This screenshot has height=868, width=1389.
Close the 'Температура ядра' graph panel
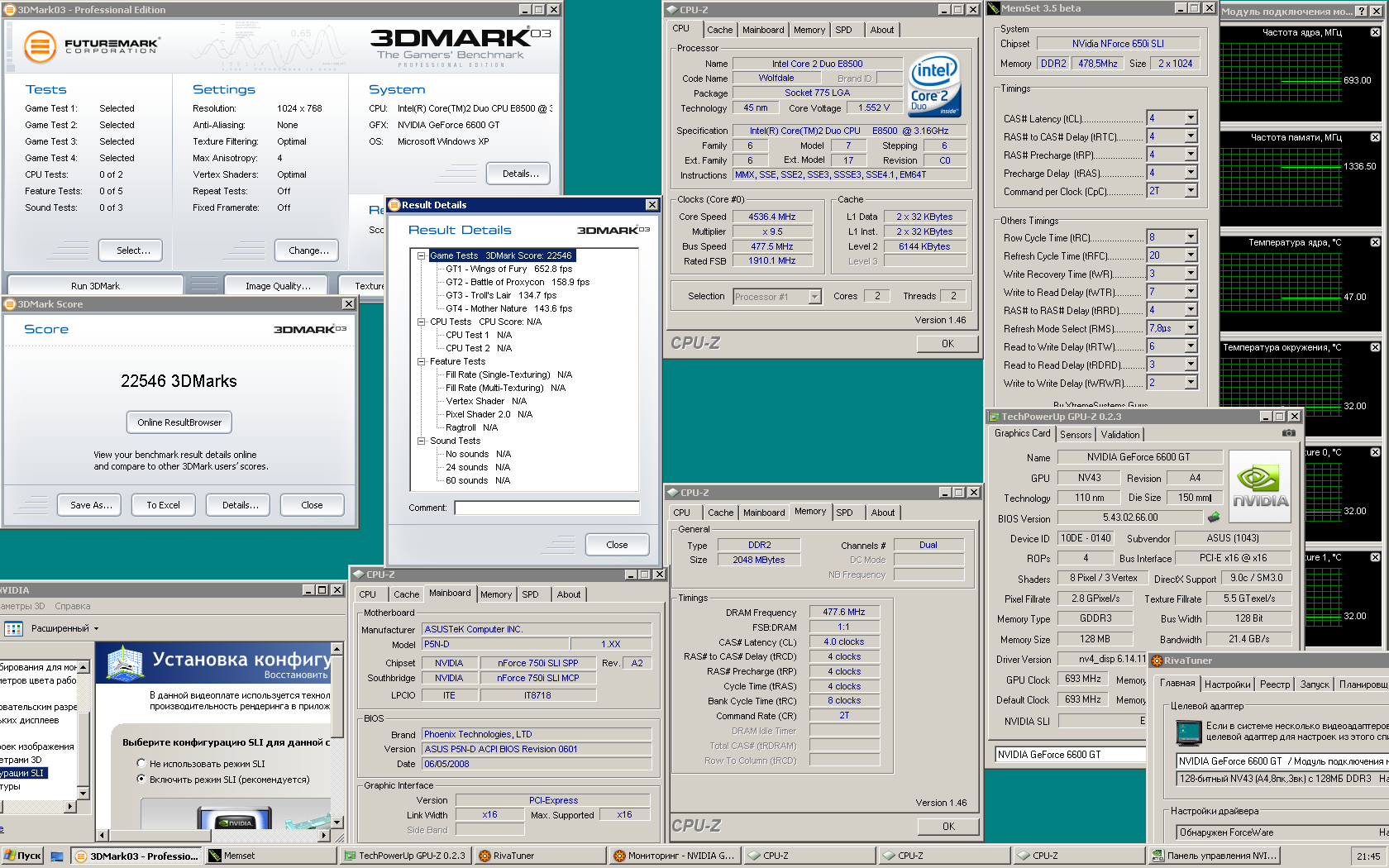1375,242
